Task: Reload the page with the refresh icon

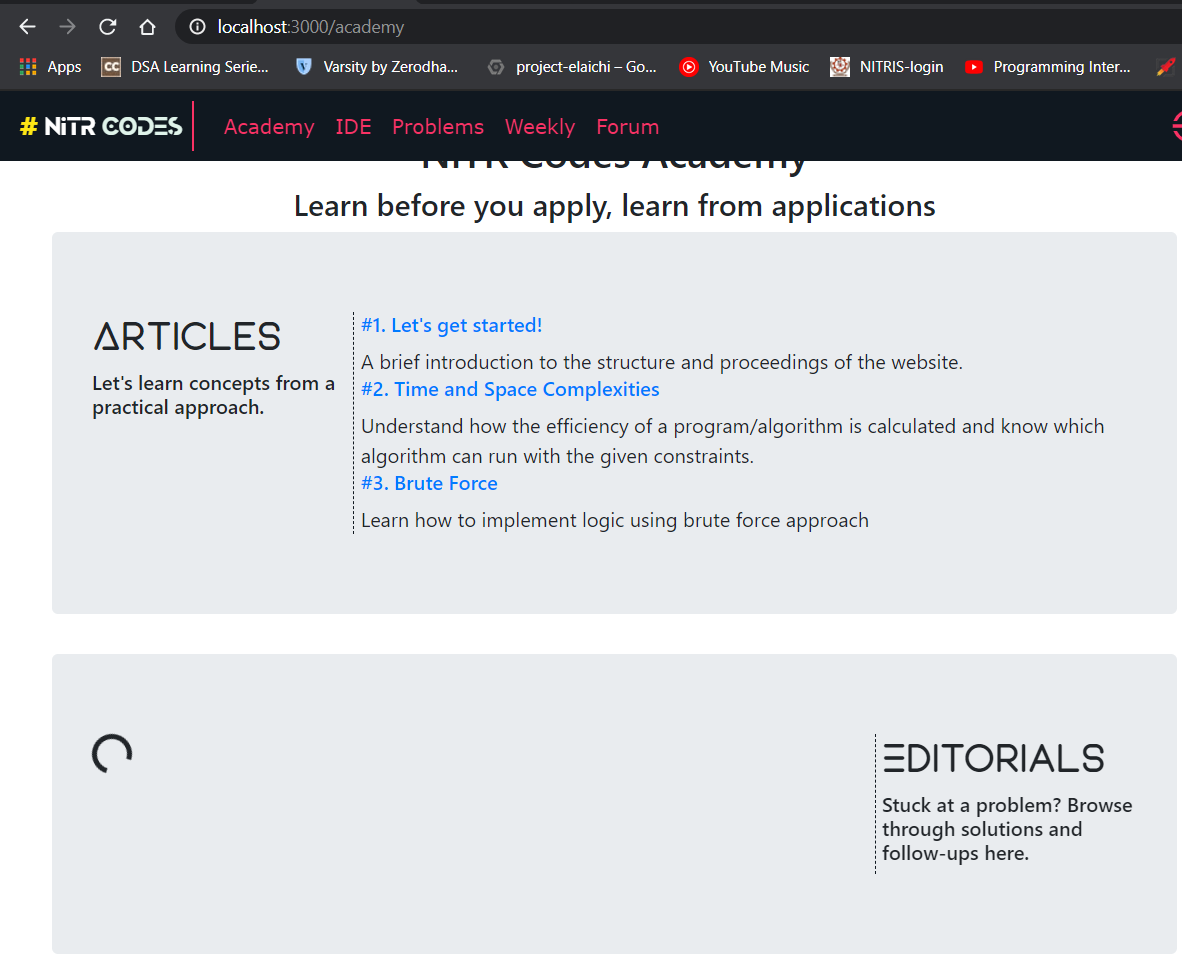Action: pyautogui.click(x=107, y=27)
